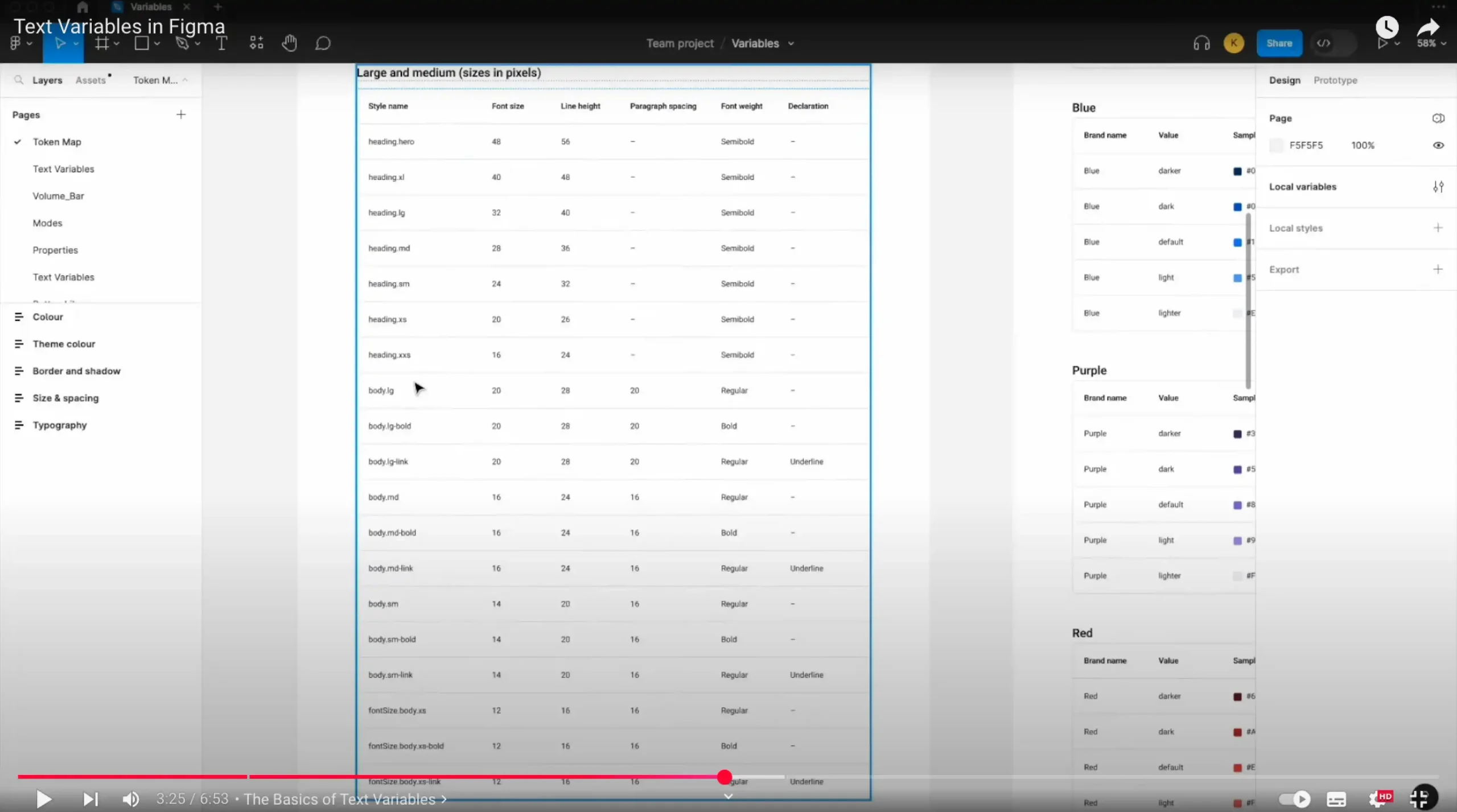Screen dimensions: 1457x812
Task: Click the Present play icon
Action: click(x=1382, y=43)
